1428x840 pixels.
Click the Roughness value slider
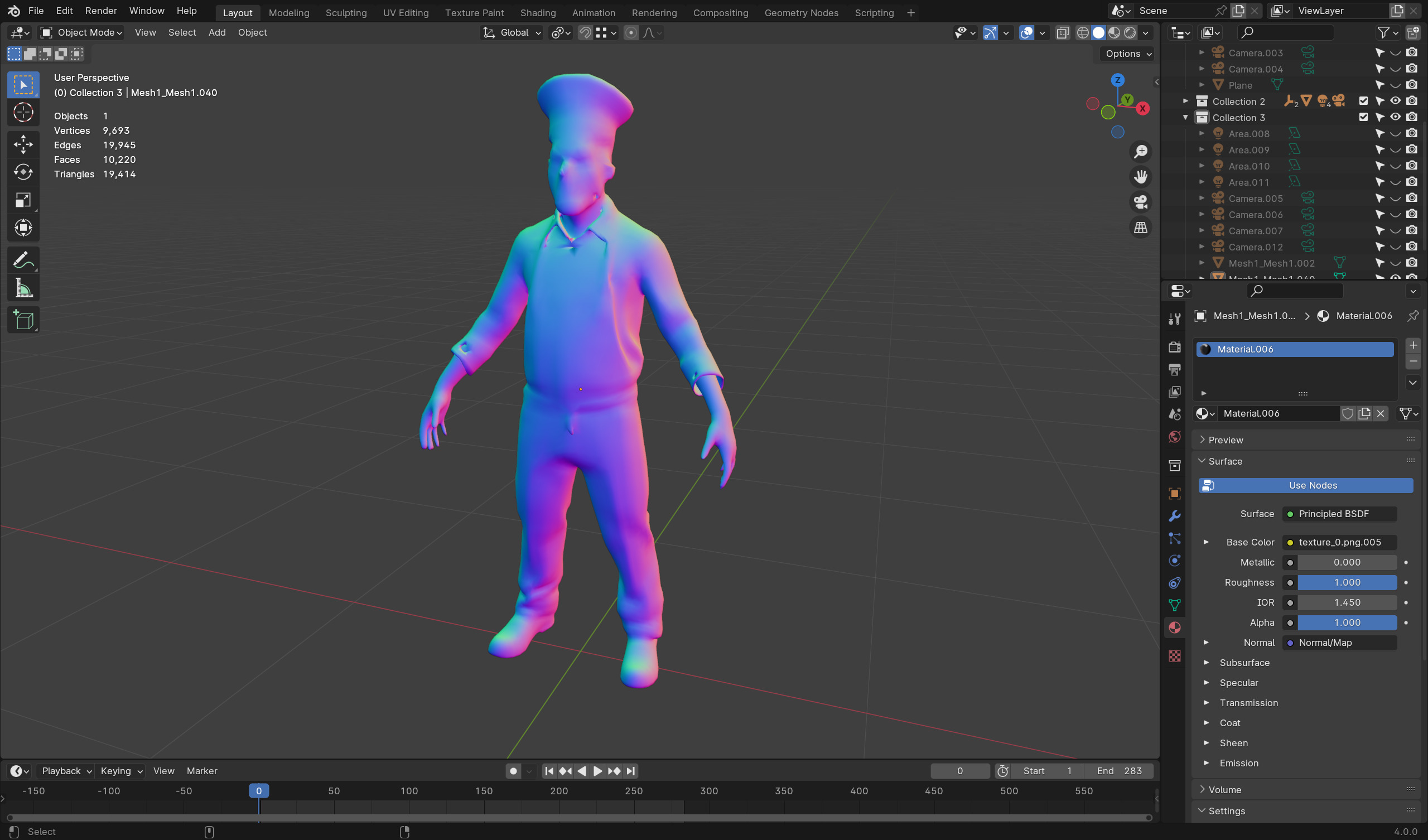point(1347,583)
